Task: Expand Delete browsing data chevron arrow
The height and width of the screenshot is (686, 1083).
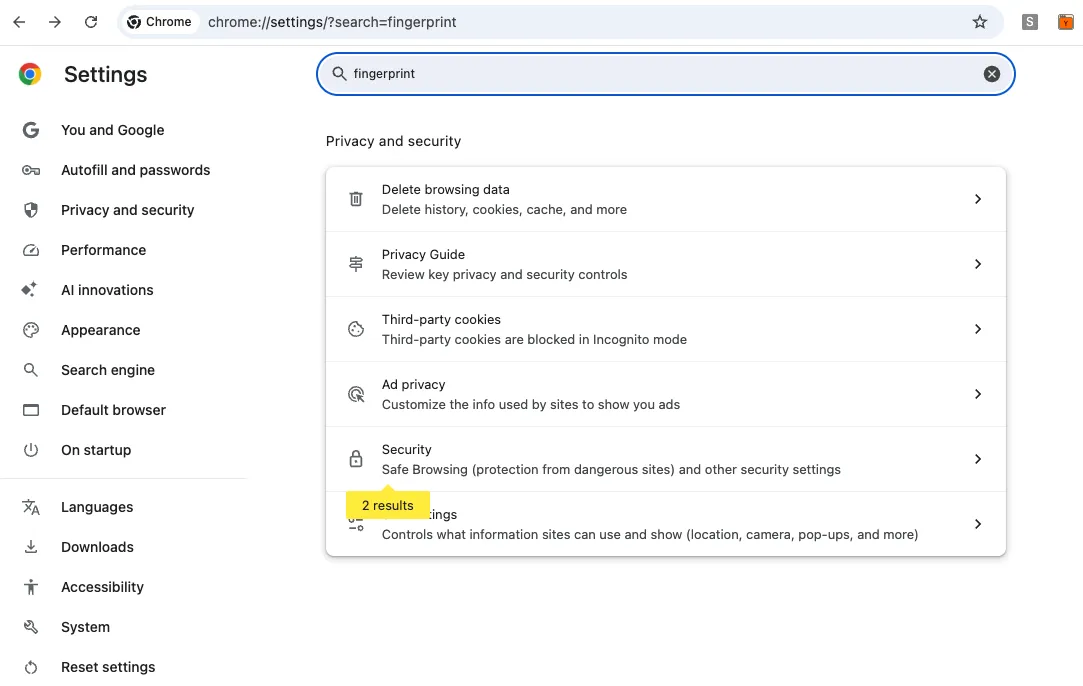Action: coord(978,199)
